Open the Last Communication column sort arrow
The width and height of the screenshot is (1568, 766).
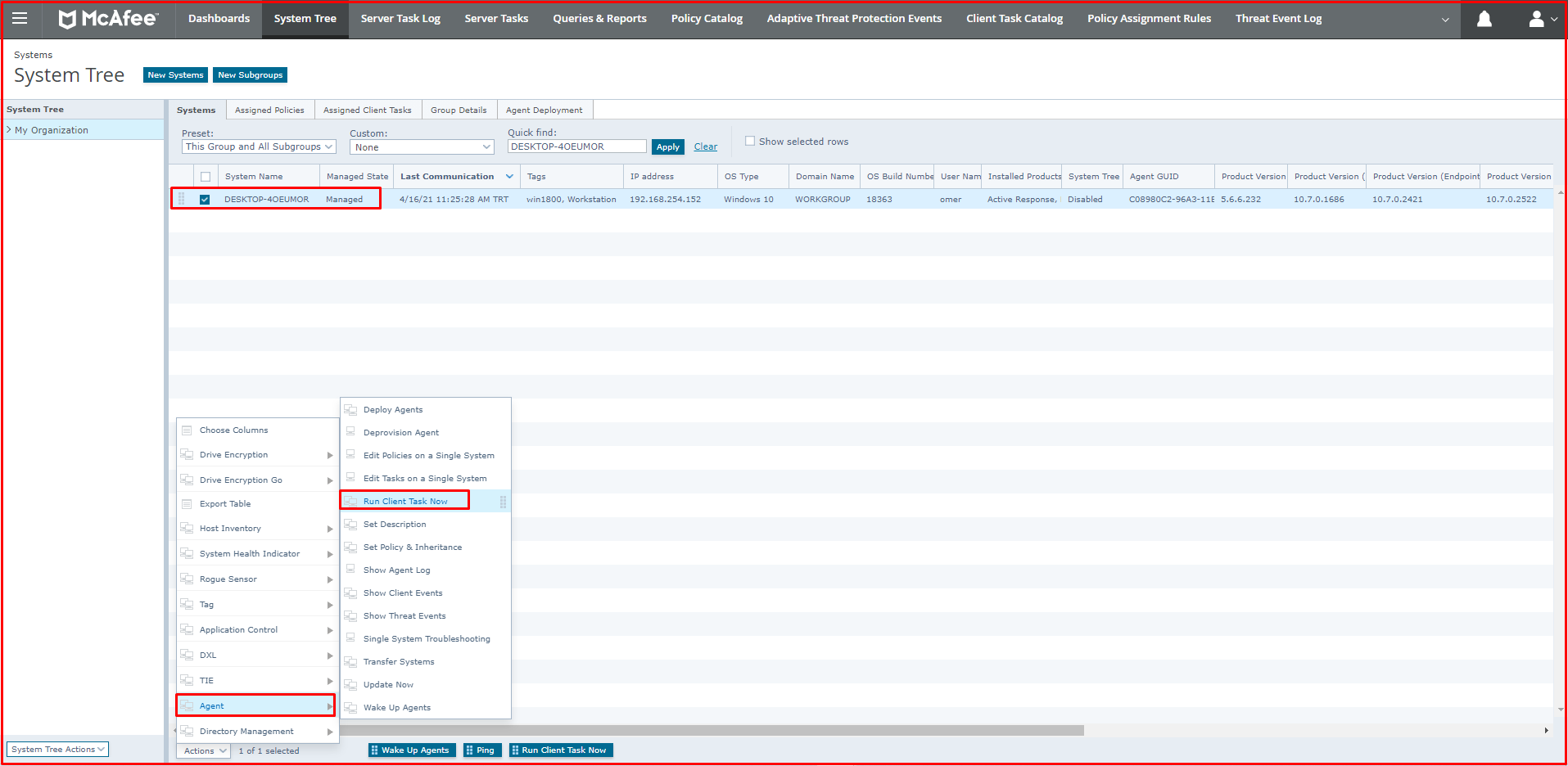coord(509,177)
